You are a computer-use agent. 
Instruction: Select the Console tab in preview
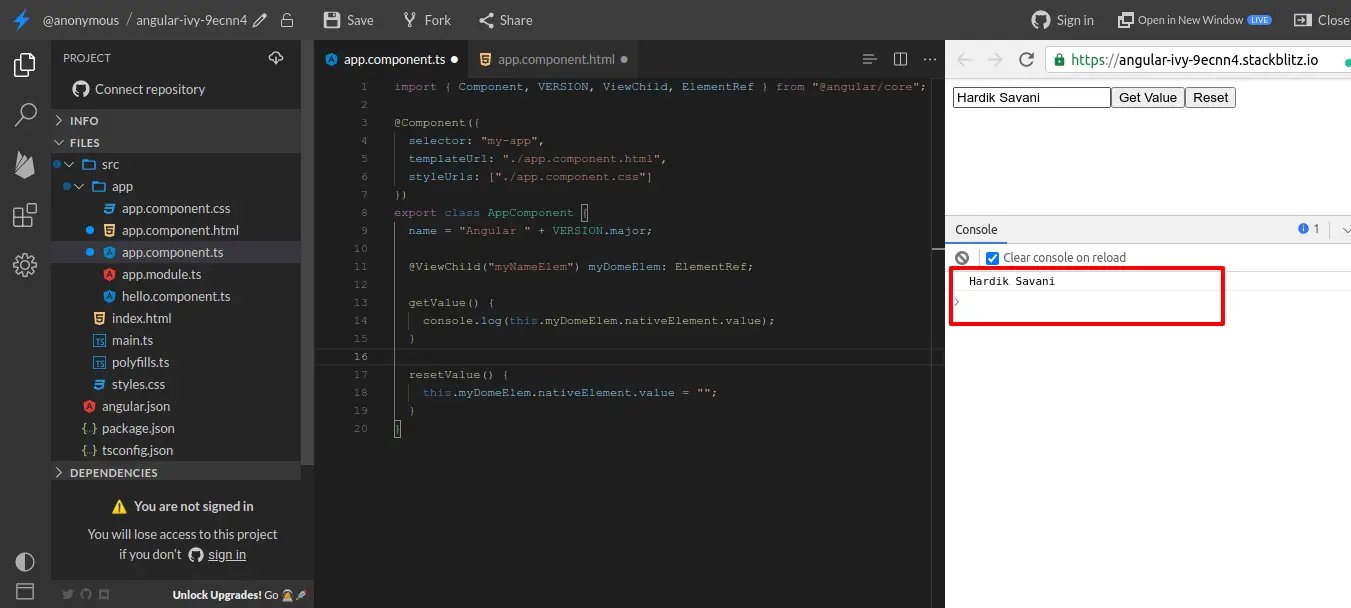(976, 230)
